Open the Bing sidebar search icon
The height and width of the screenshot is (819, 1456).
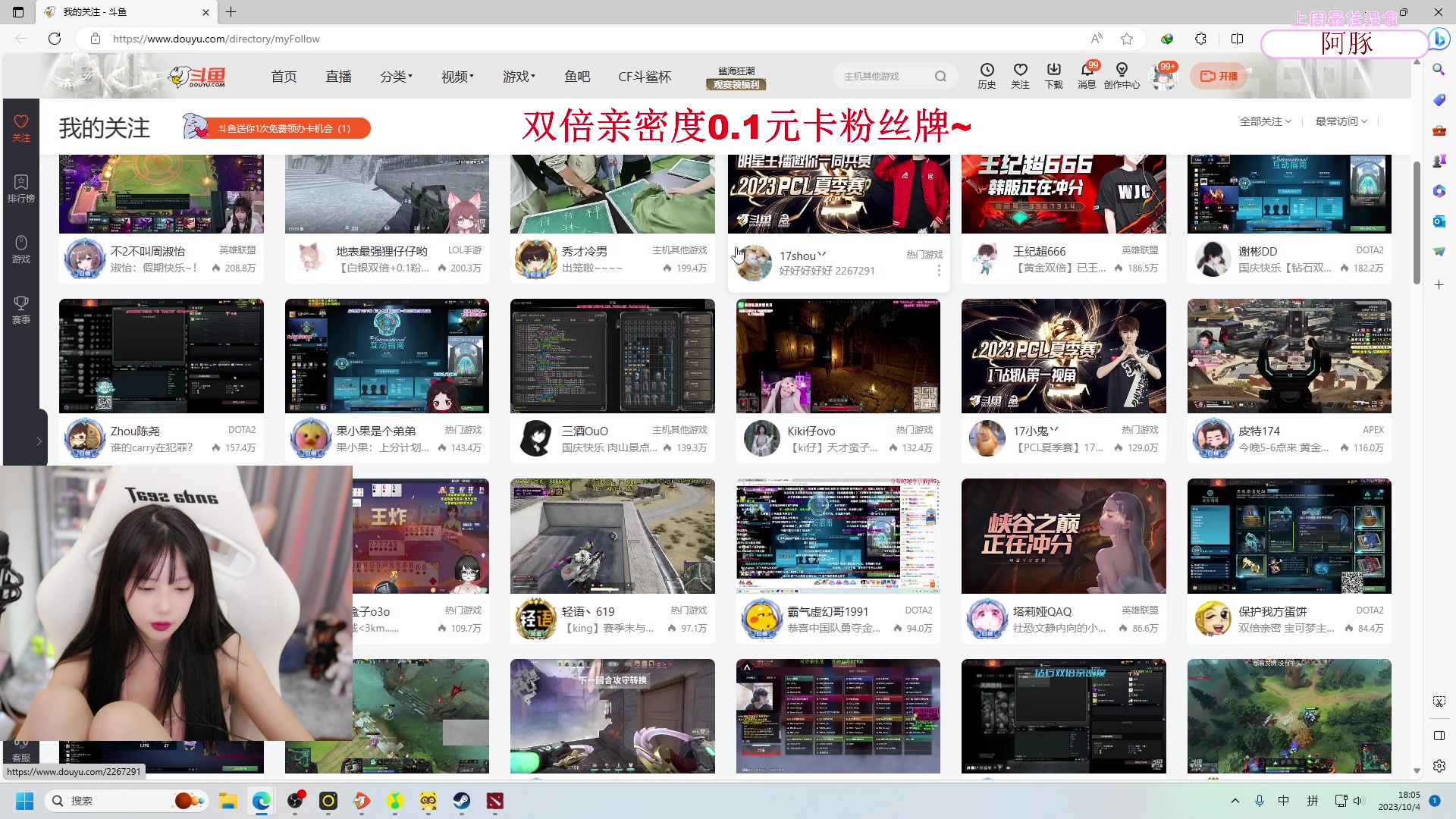(1439, 69)
